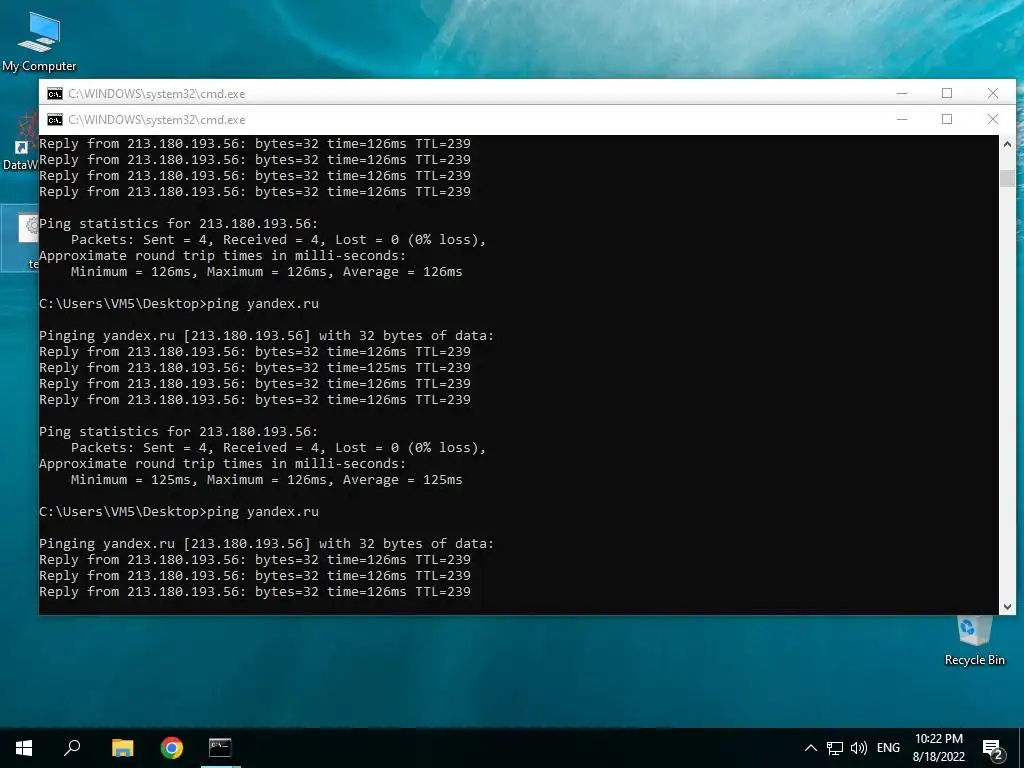
Task: Open the clock showing 10:22 PM
Action: click(938, 748)
